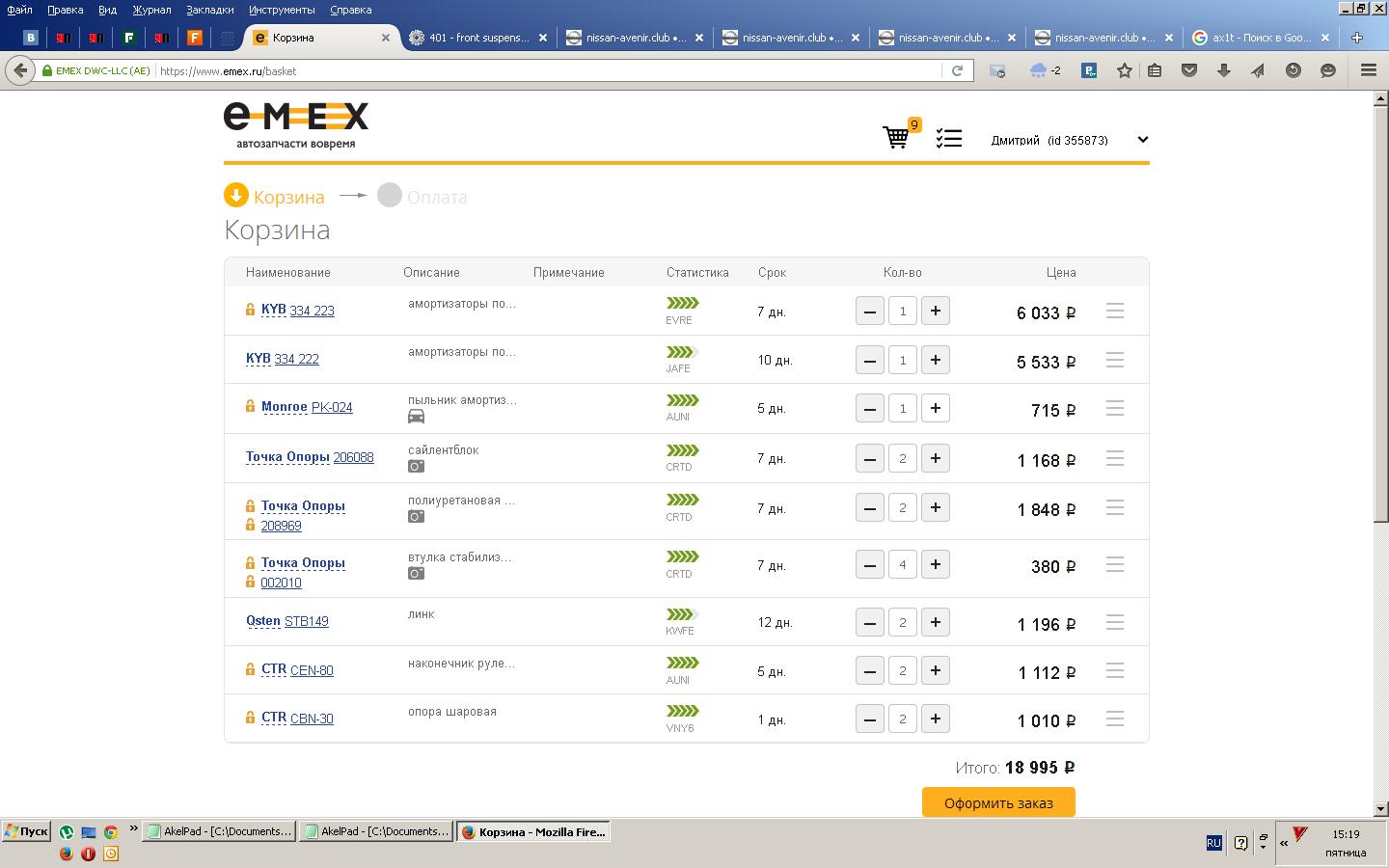Click lock icon beside KYB 334 223
1389x868 pixels.
pyautogui.click(x=250, y=310)
